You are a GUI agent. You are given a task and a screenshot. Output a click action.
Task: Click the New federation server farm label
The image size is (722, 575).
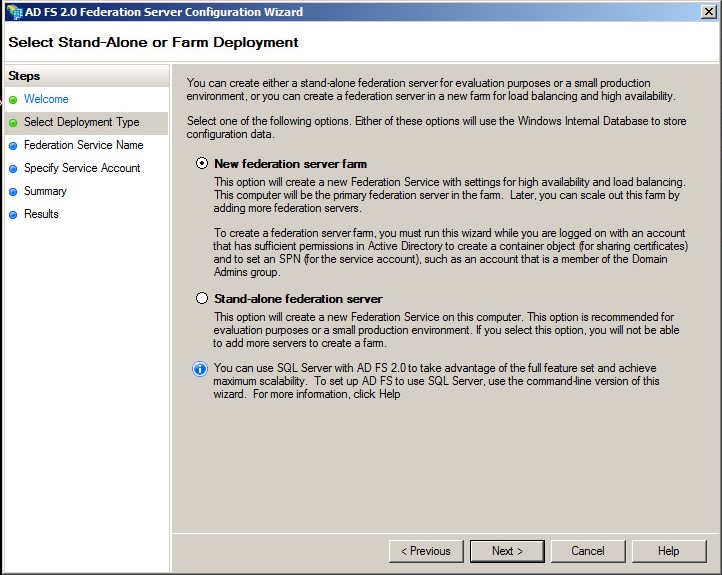click(291, 164)
